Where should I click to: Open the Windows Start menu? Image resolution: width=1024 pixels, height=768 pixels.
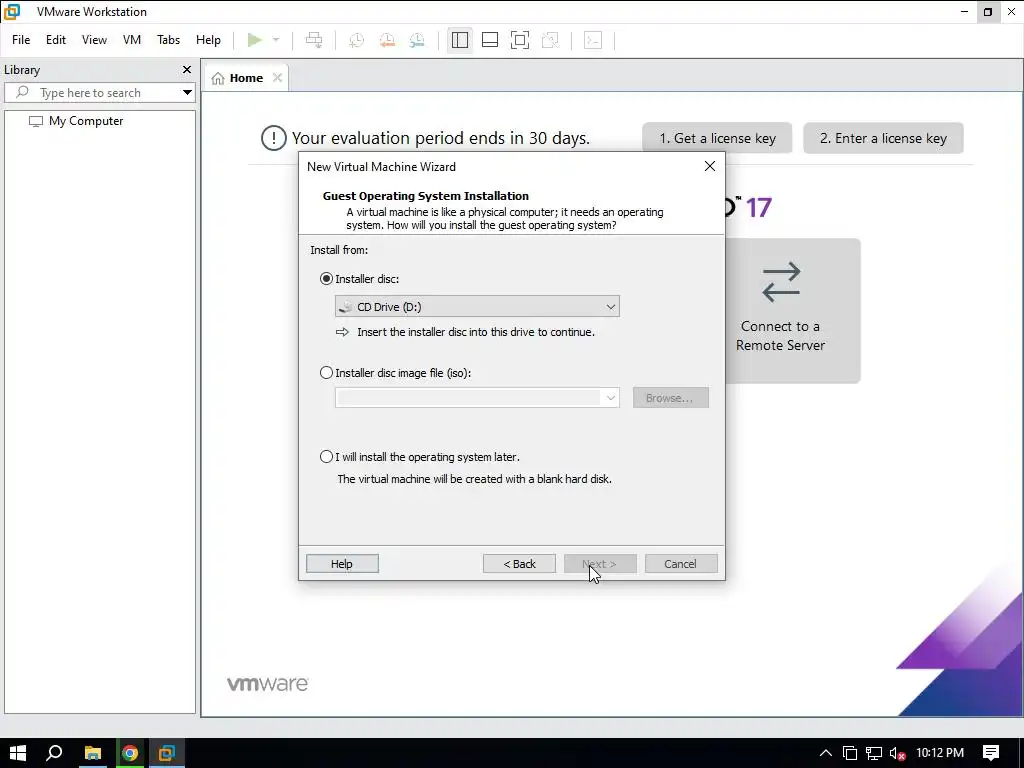tap(18, 753)
